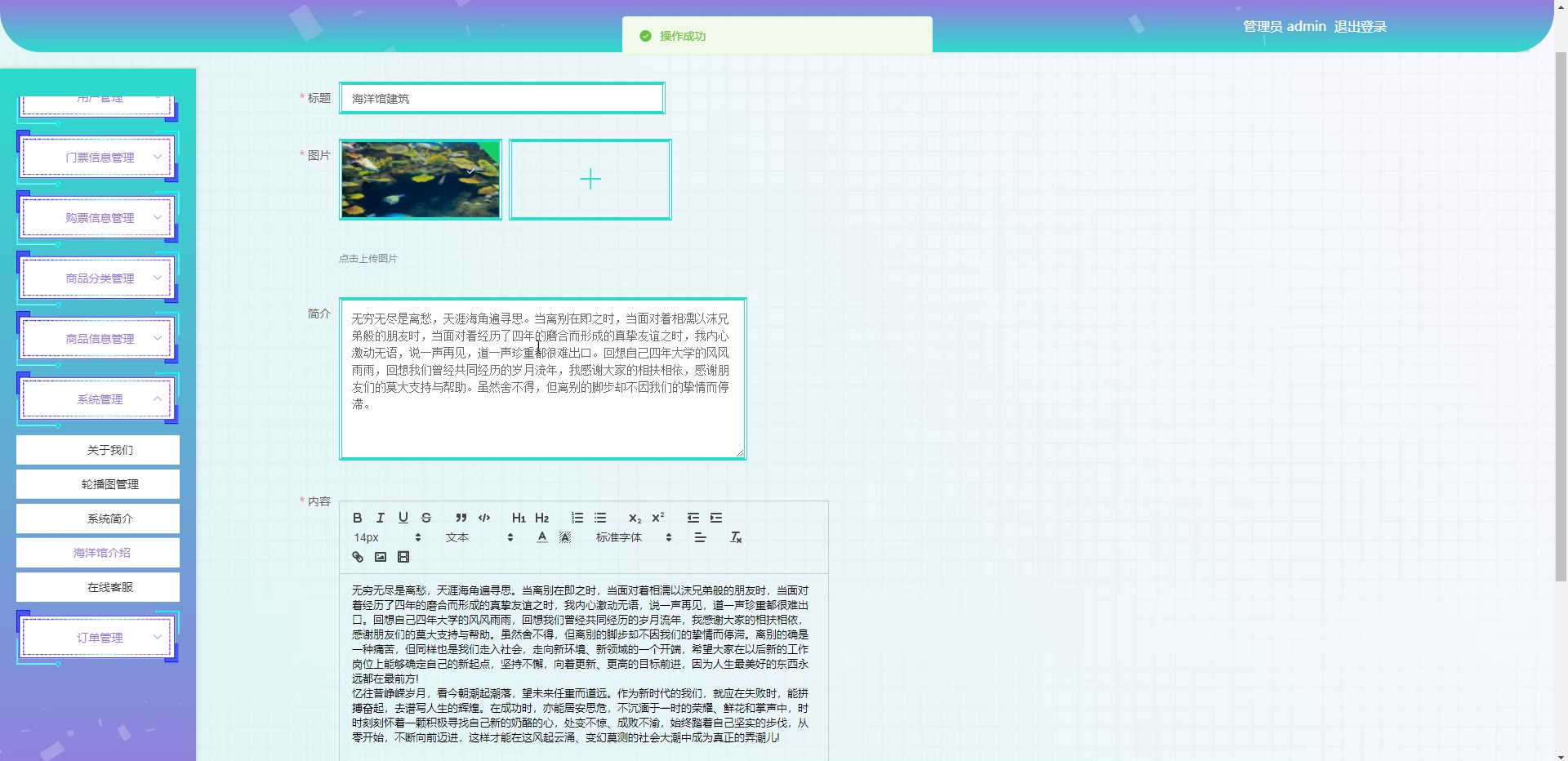This screenshot has width=1568, height=761.
Task: Apply strikethrough in the editor toolbar
Action: point(425,518)
